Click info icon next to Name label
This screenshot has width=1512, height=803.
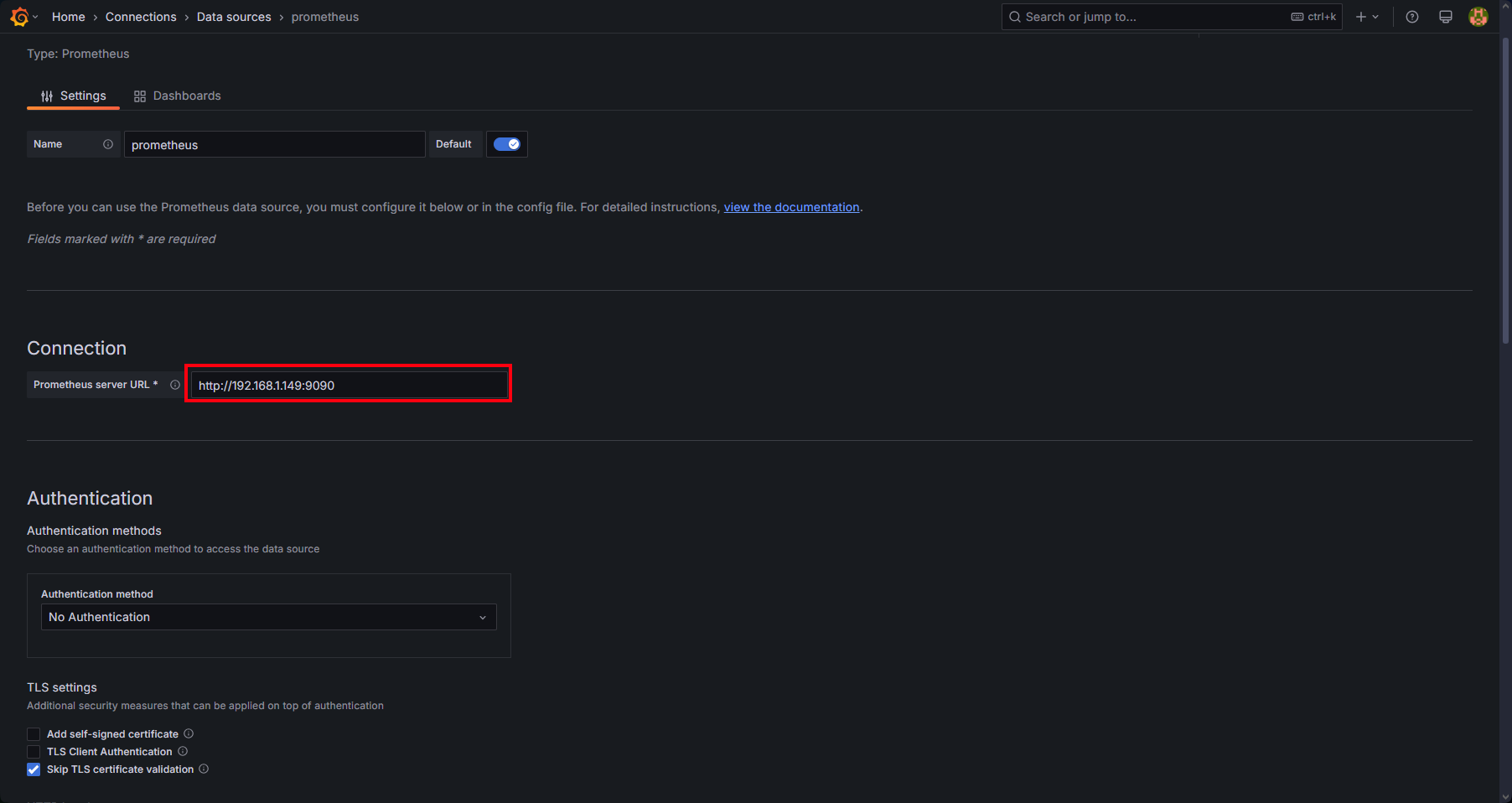pyautogui.click(x=108, y=144)
